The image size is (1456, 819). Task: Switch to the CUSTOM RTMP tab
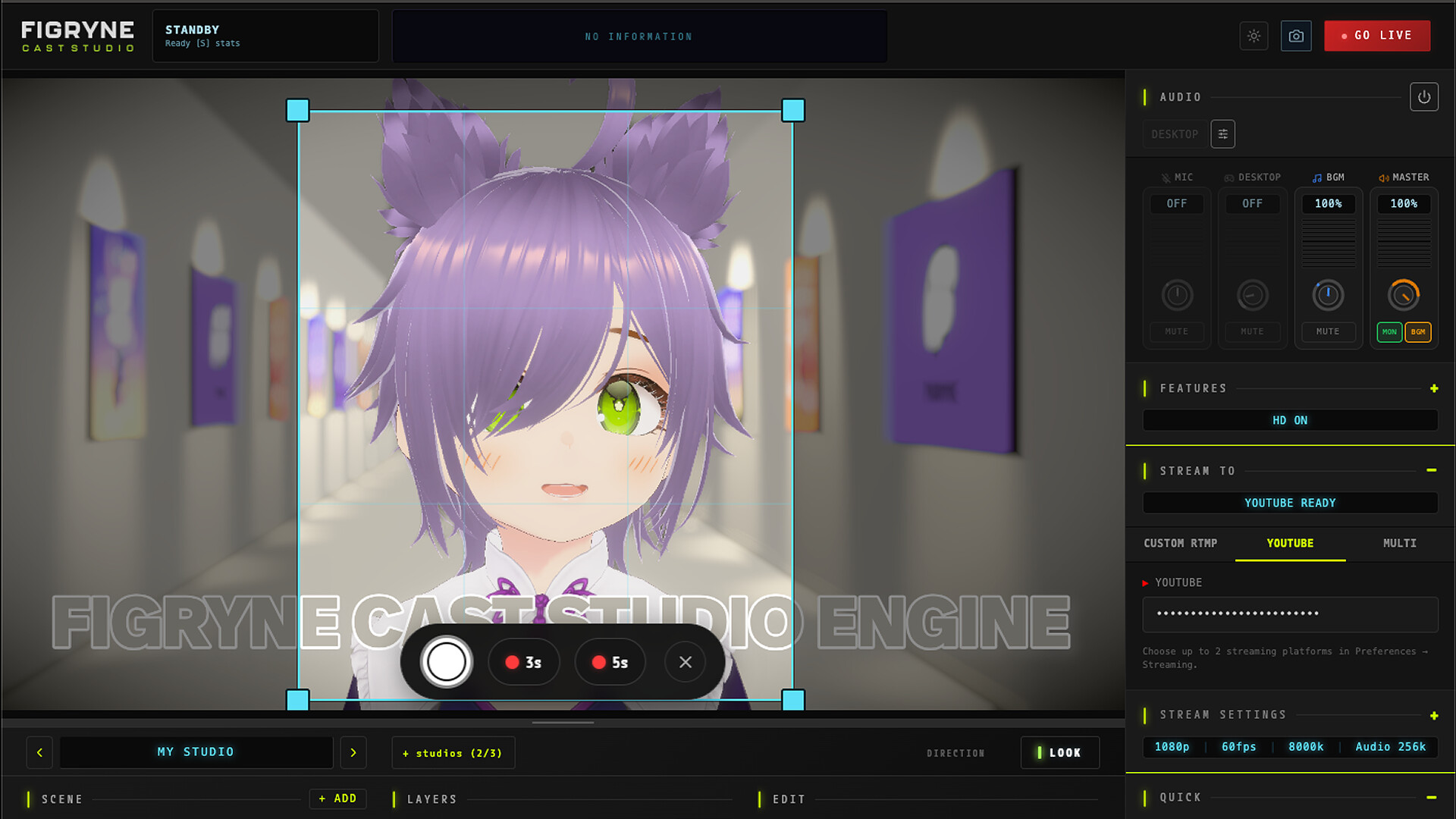(x=1180, y=543)
